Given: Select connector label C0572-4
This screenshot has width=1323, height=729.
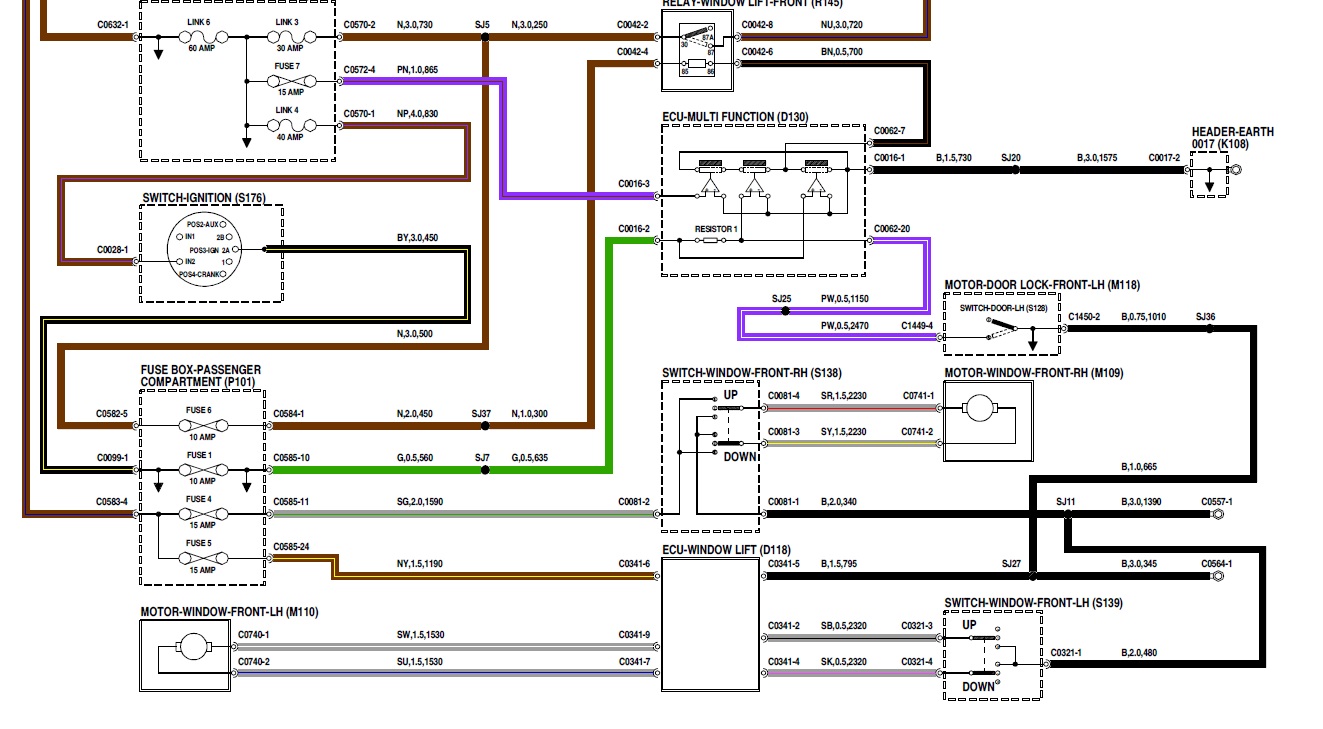Looking at the screenshot, I should 359,69.
